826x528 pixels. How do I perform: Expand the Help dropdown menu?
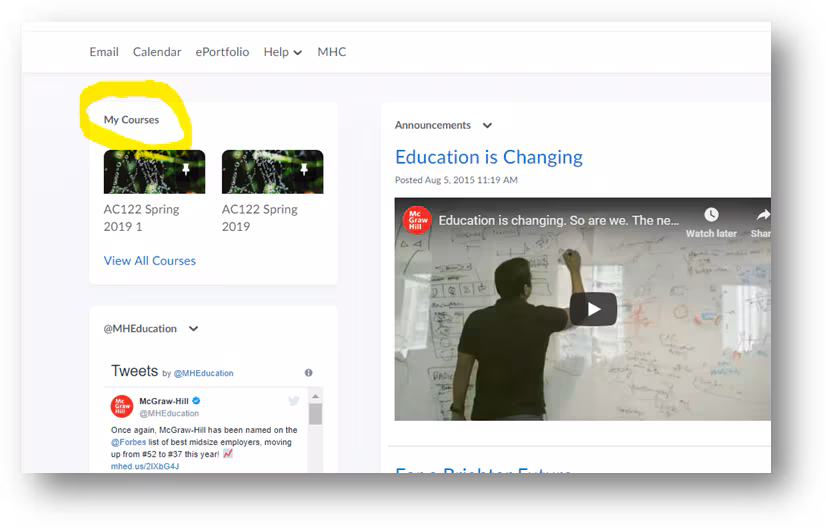[282, 52]
